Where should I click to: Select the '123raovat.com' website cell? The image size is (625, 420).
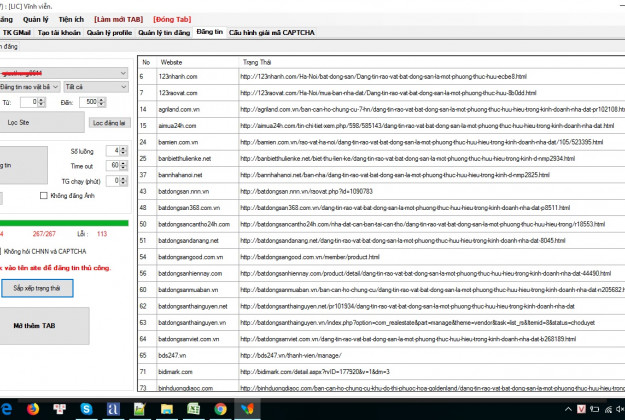click(198, 93)
